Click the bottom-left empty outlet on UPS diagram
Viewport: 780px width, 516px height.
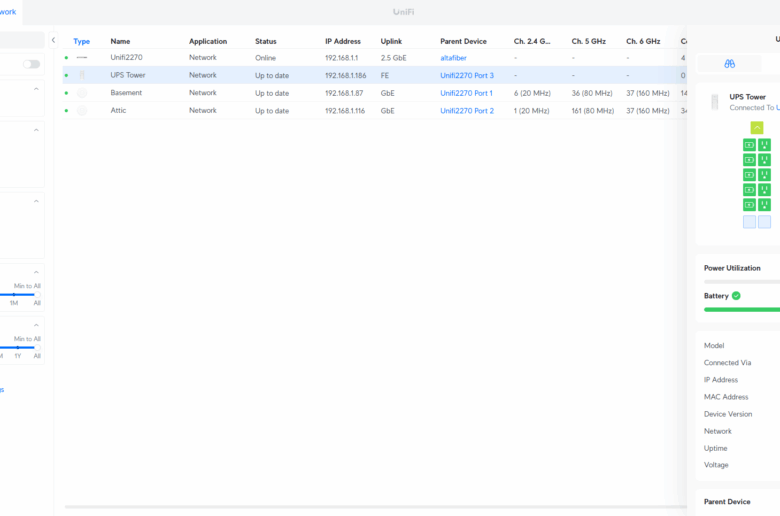click(x=749, y=222)
